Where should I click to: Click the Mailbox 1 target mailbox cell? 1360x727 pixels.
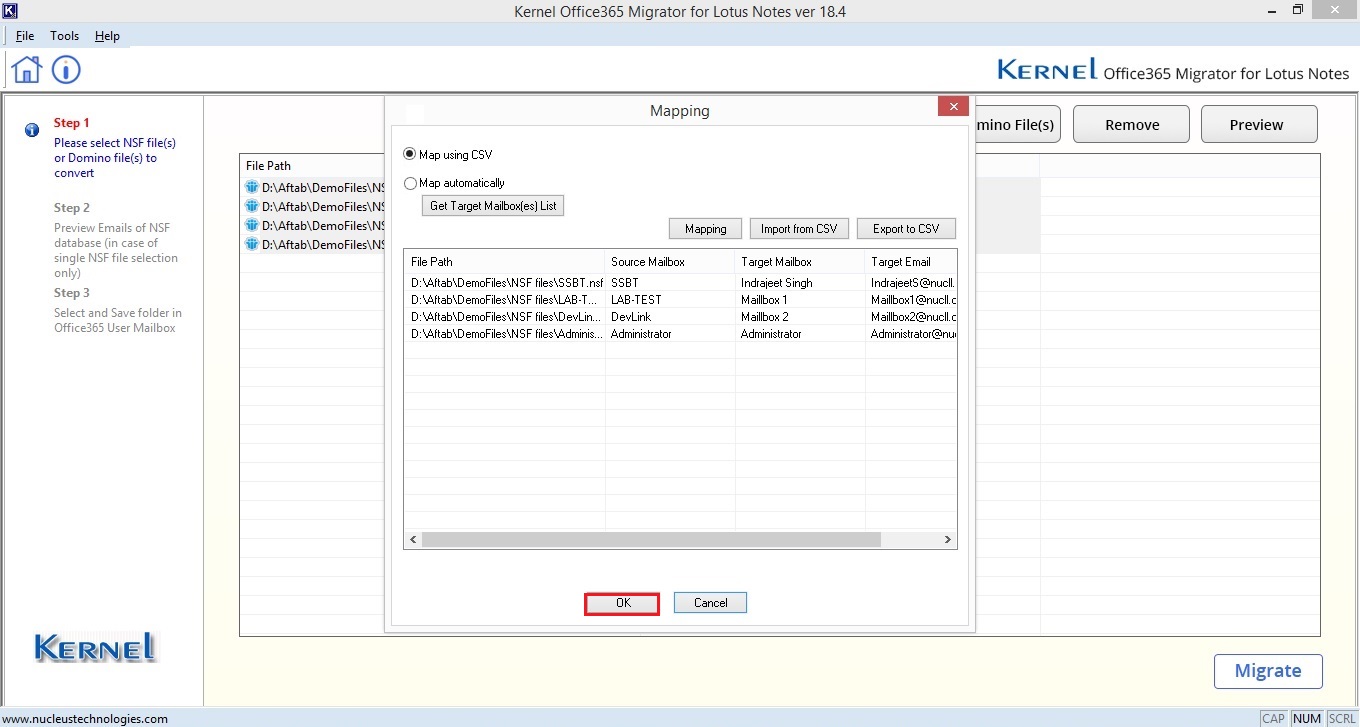pos(800,300)
